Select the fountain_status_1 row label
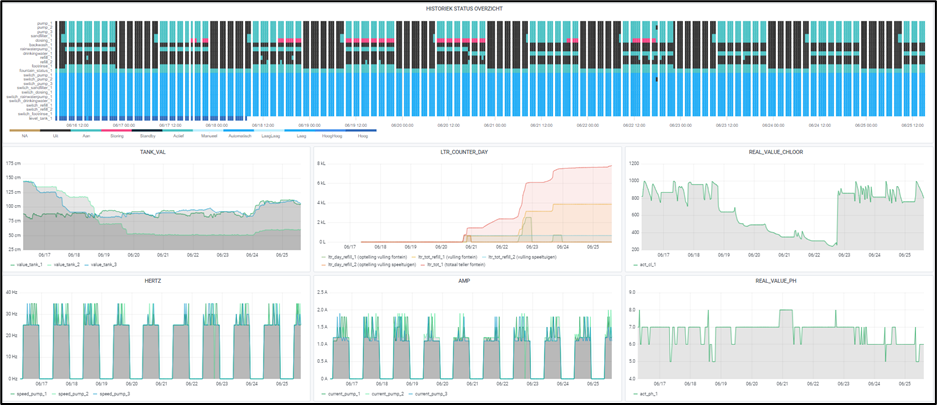 tap(36, 70)
